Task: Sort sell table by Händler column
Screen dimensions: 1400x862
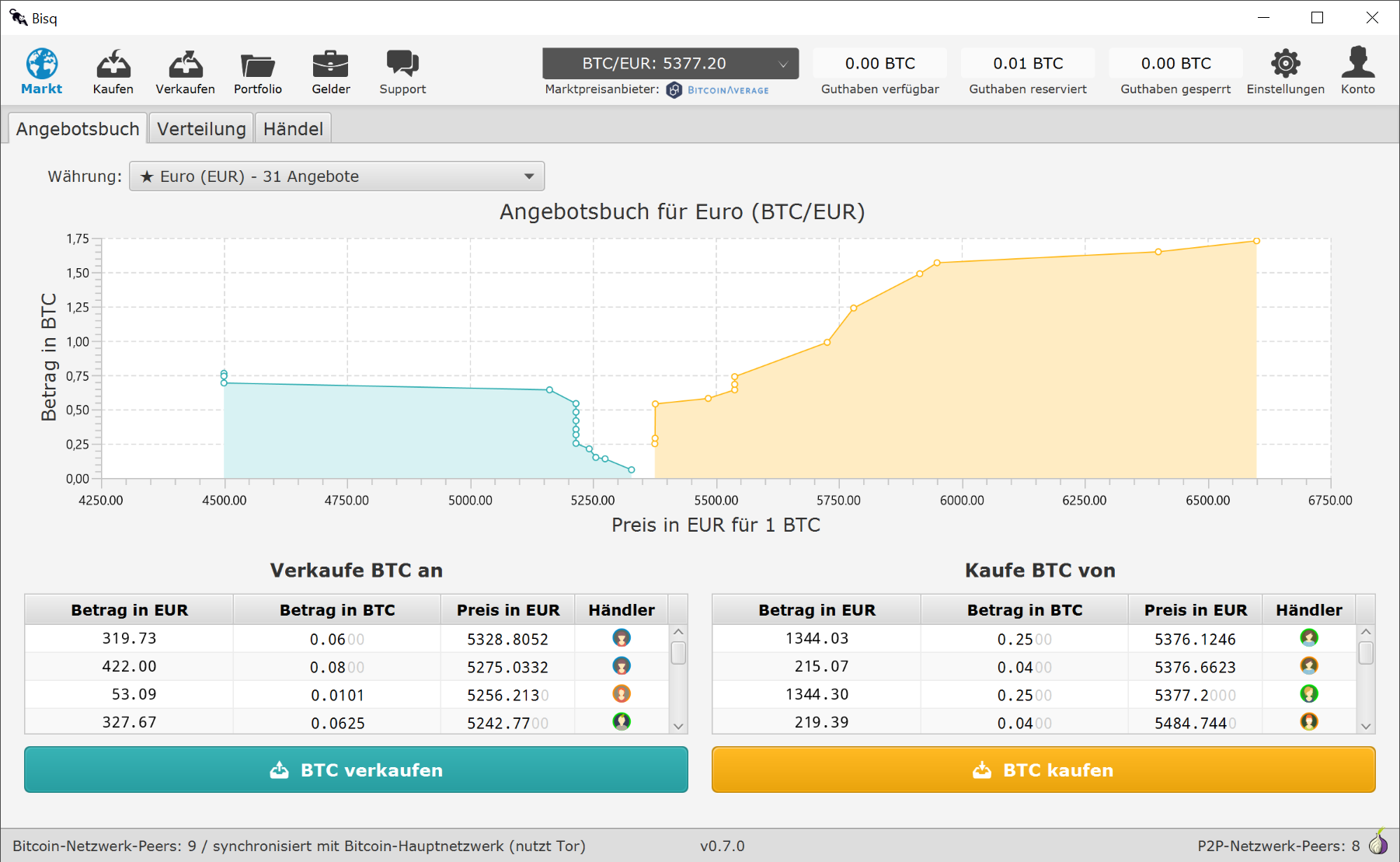Action: tap(622, 610)
